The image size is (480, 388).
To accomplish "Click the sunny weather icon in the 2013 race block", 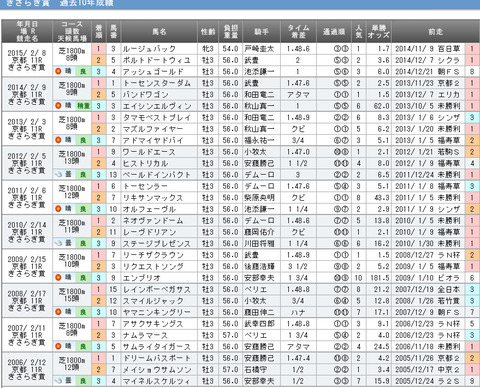I will 58,140.
